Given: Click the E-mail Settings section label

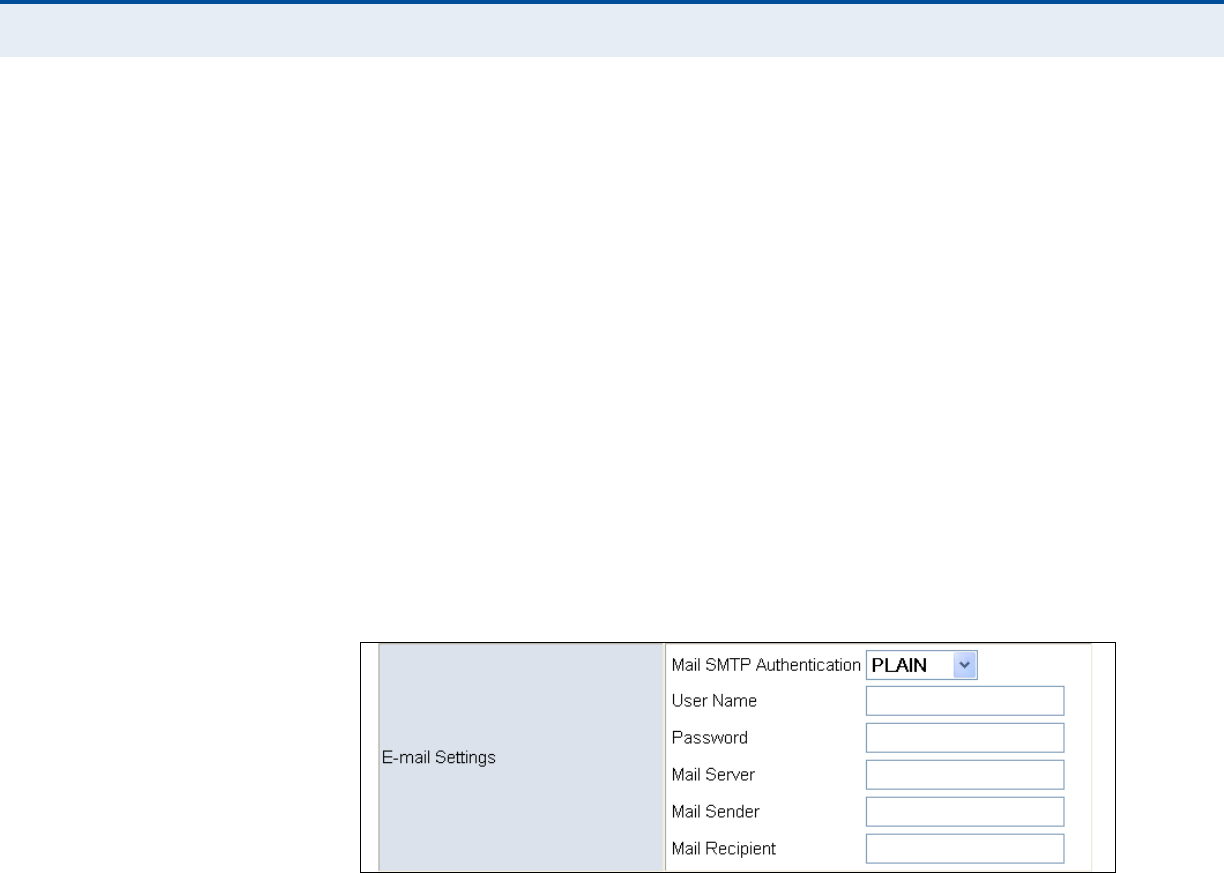Looking at the screenshot, I should coord(439,758).
